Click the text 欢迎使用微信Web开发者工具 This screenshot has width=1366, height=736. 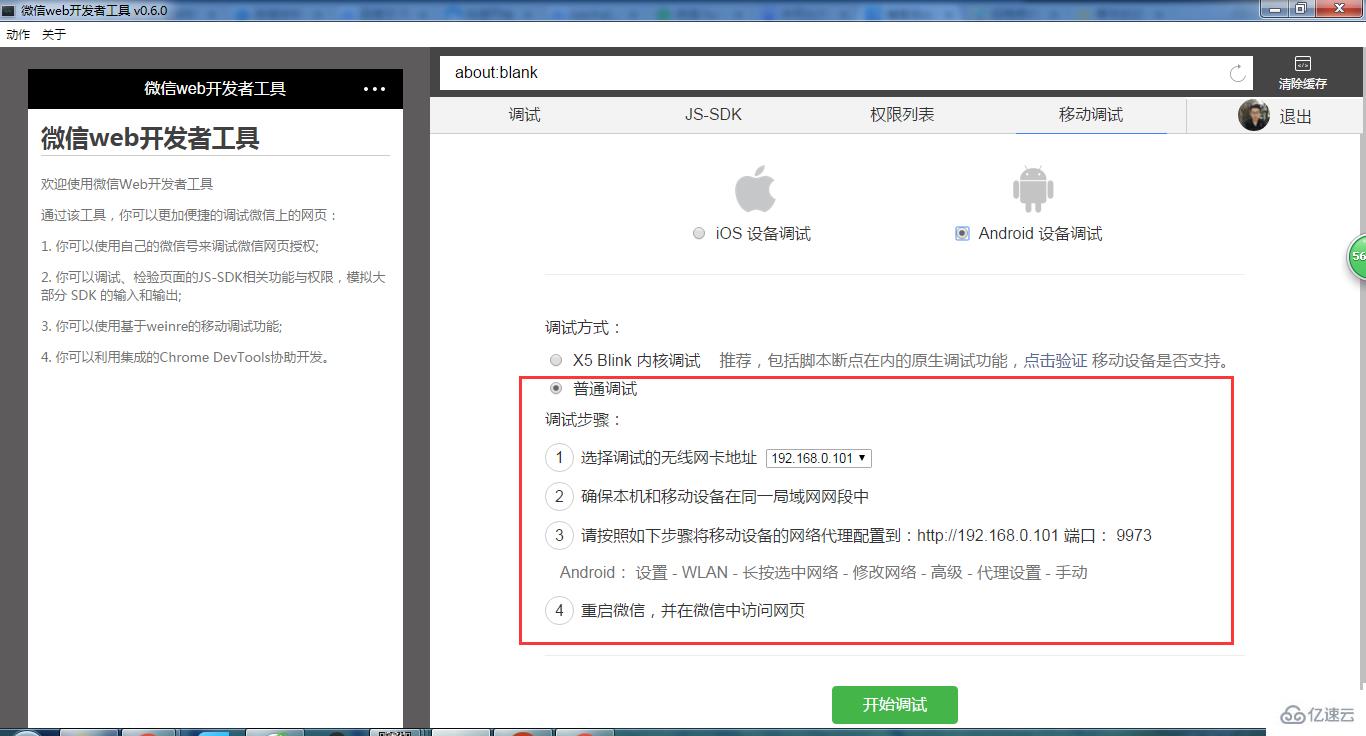pos(127,184)
